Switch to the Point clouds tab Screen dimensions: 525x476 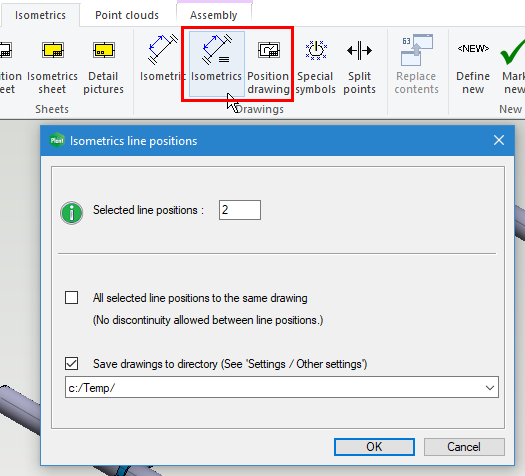(x=127, y=15)
